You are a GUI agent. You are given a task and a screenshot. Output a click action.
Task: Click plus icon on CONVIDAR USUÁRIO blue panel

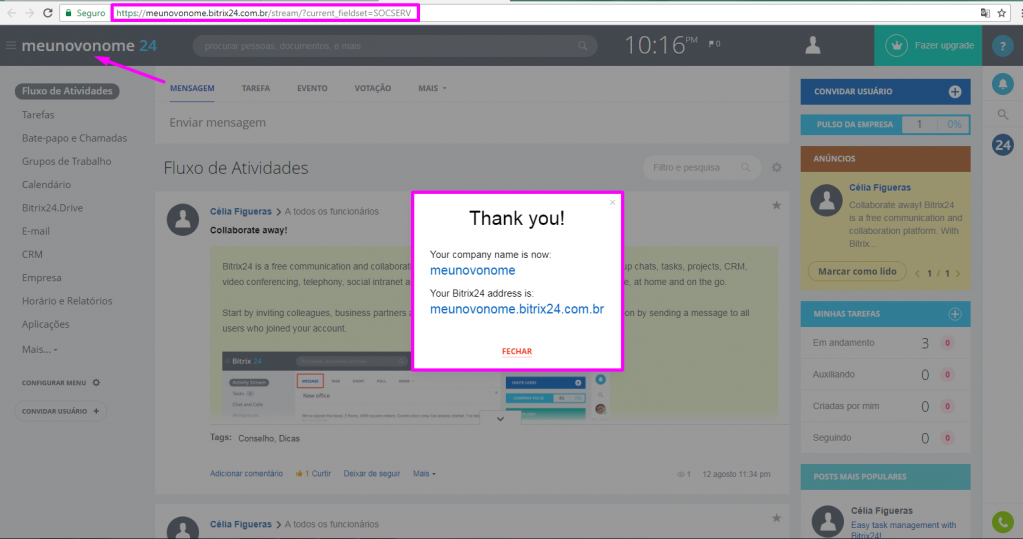954,91
